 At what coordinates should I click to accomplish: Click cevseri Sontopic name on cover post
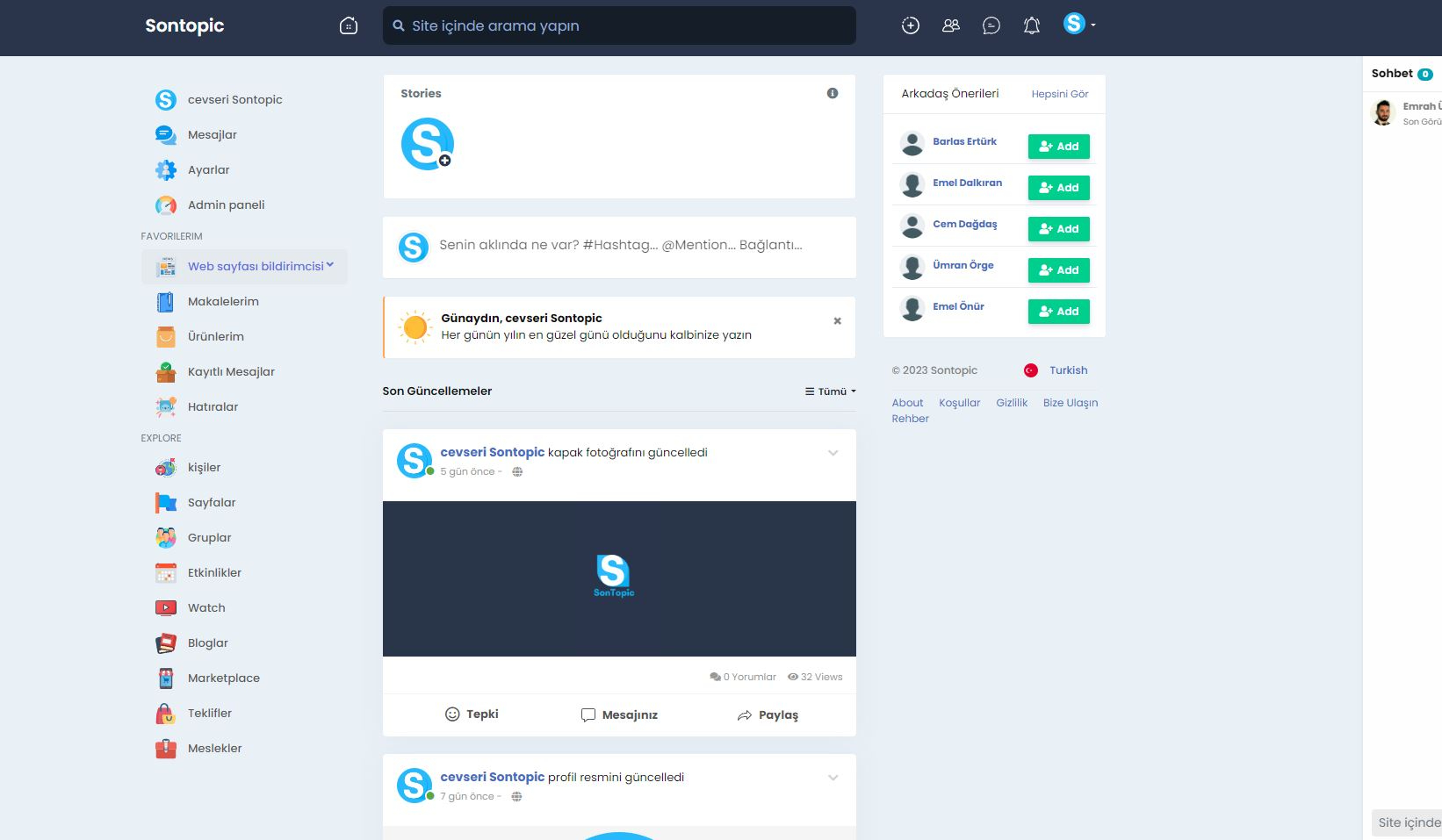[x=493, y=452]
